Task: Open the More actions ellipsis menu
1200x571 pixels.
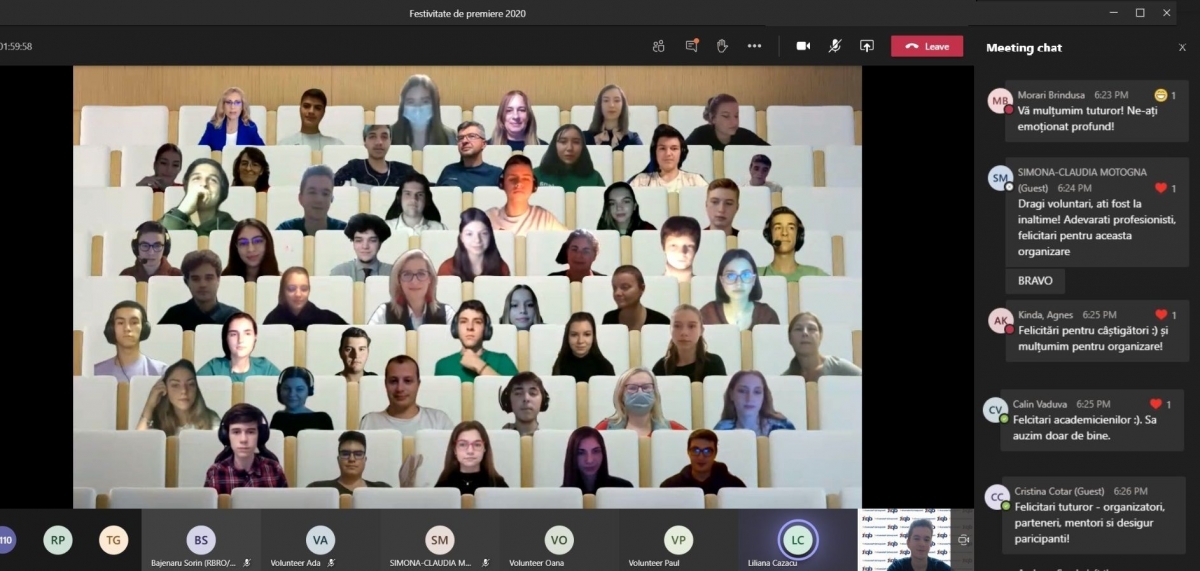Action: click(754, 46)
